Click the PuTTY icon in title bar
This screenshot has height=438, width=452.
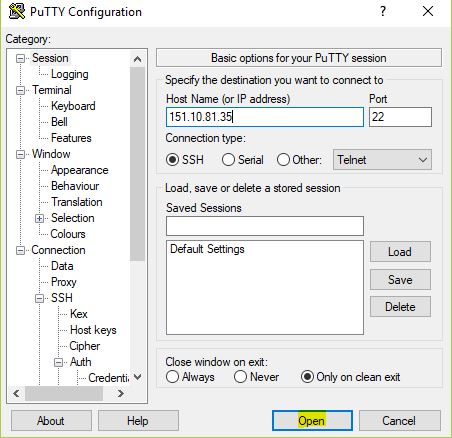coord(17,11)
